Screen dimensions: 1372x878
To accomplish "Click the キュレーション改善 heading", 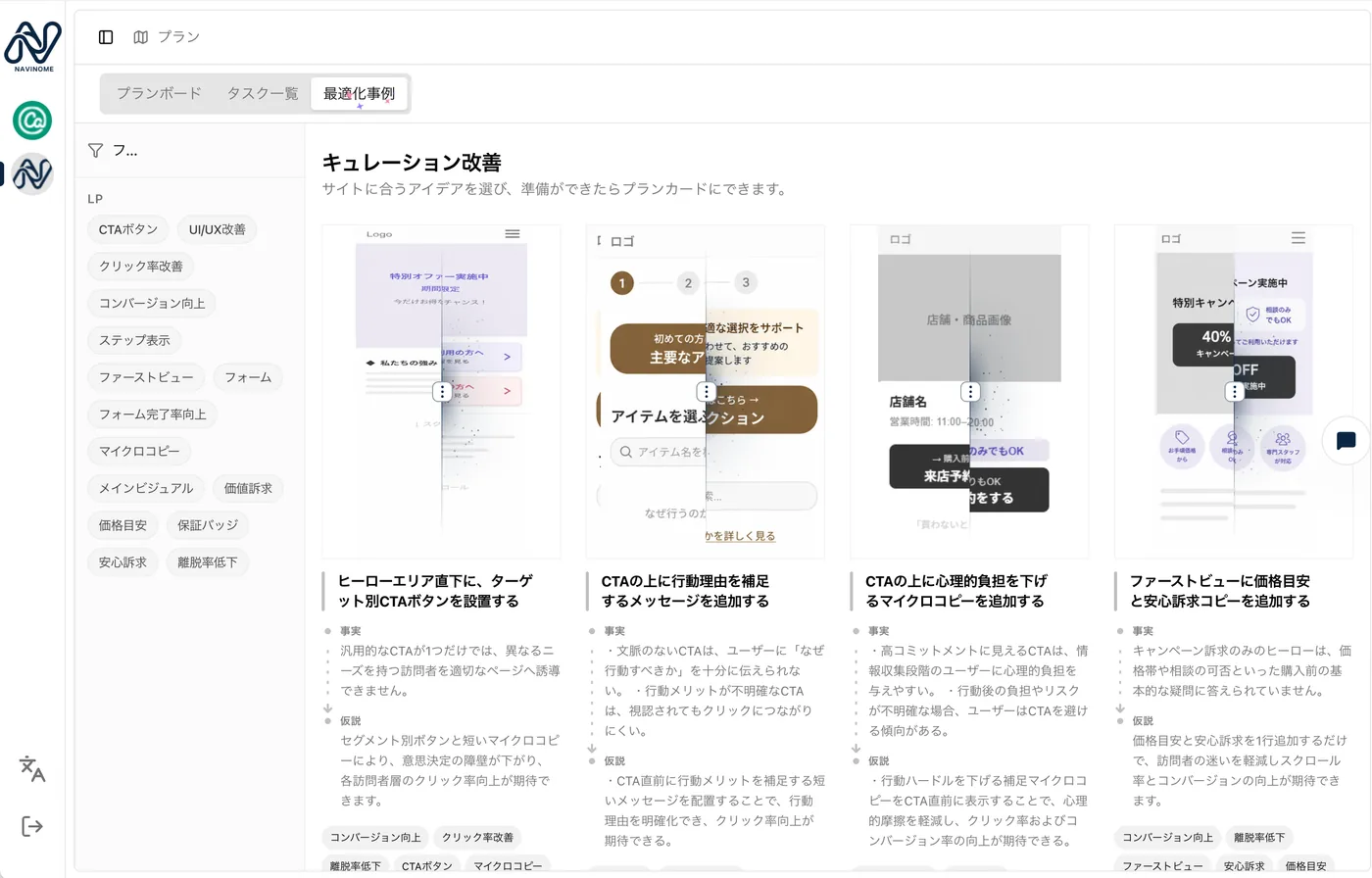I will pyautogui.click(x=412, y=163).
